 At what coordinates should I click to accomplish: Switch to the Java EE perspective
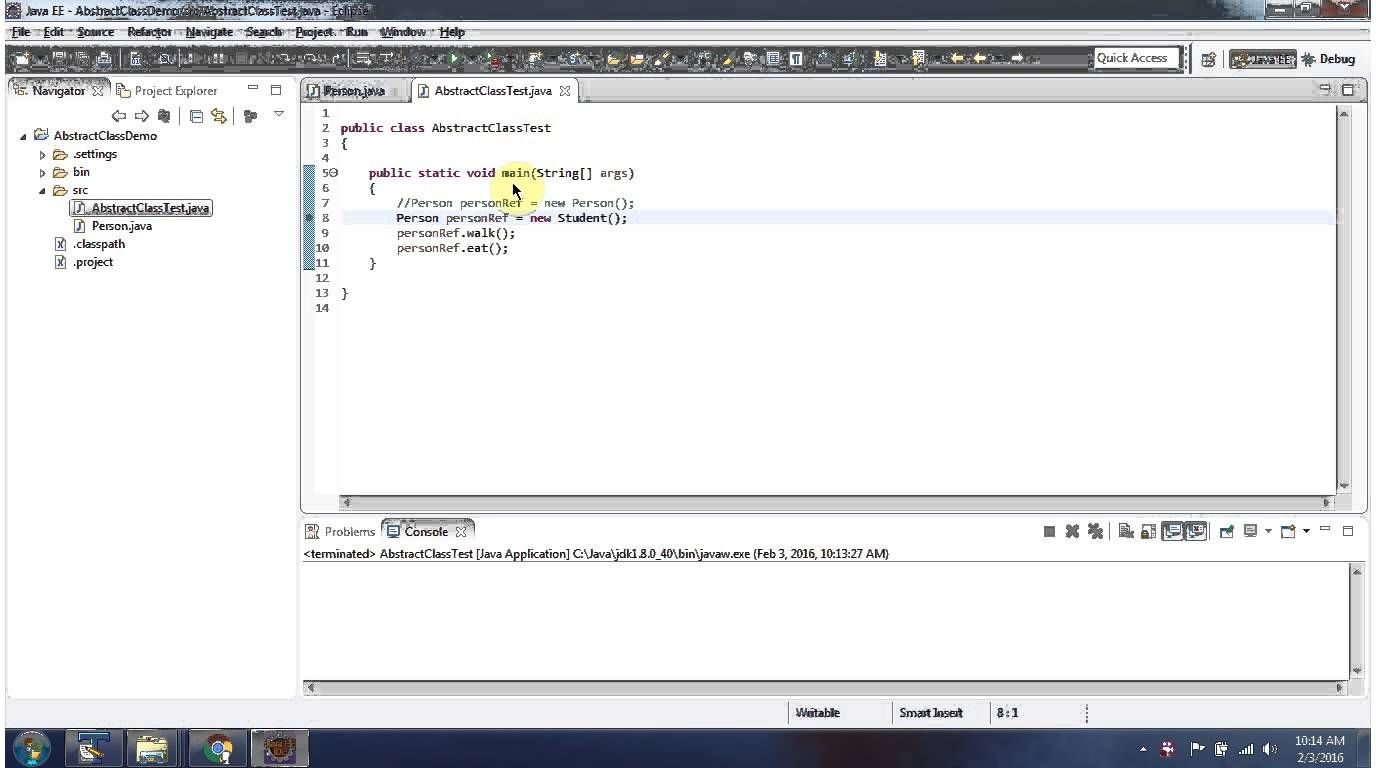click(x=1263, y=59)
